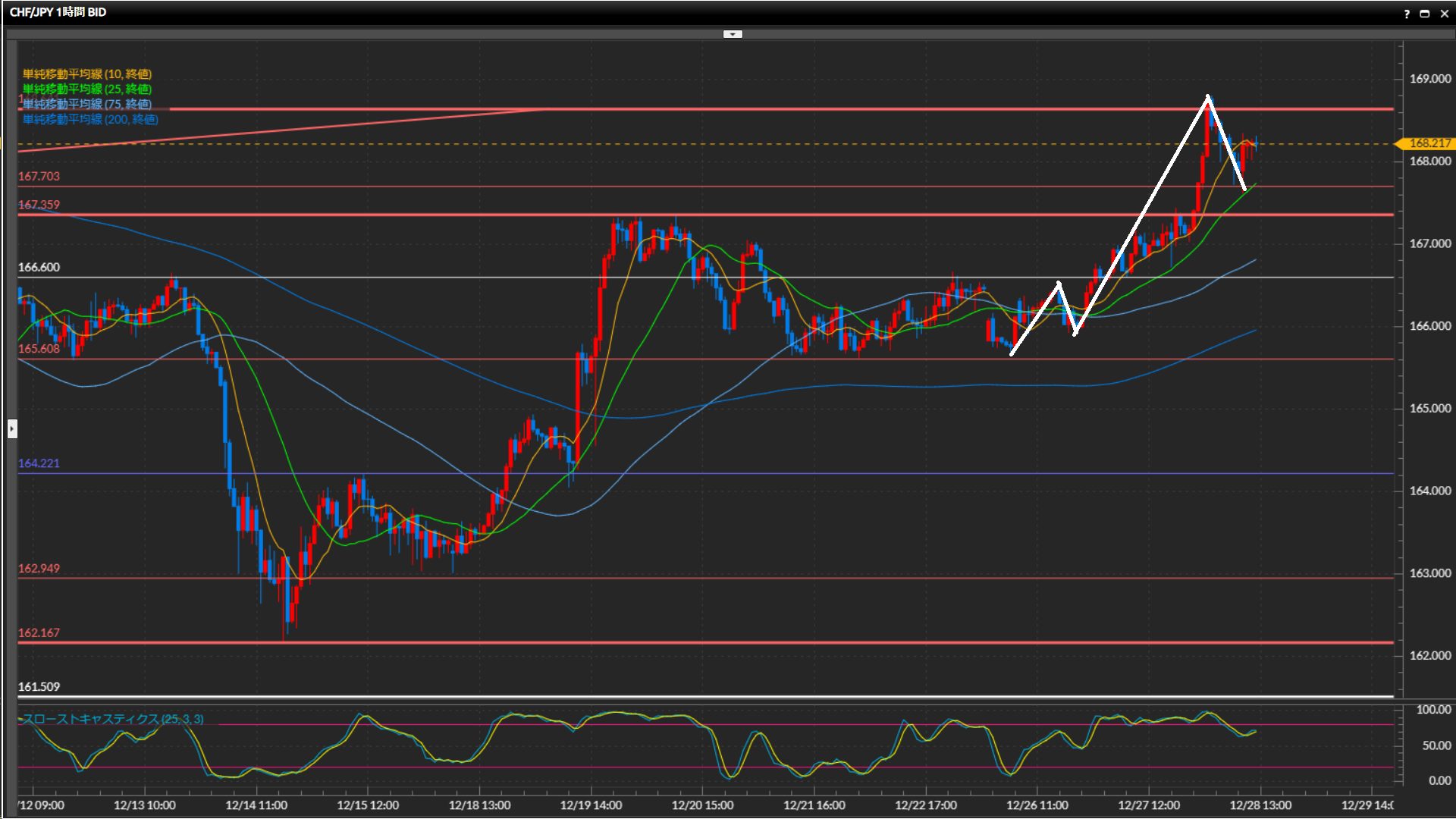The width and height of the screenshot is (1456, 819).
Task: Close the CHF/JPY chart window
Action: pos(1444,14)
